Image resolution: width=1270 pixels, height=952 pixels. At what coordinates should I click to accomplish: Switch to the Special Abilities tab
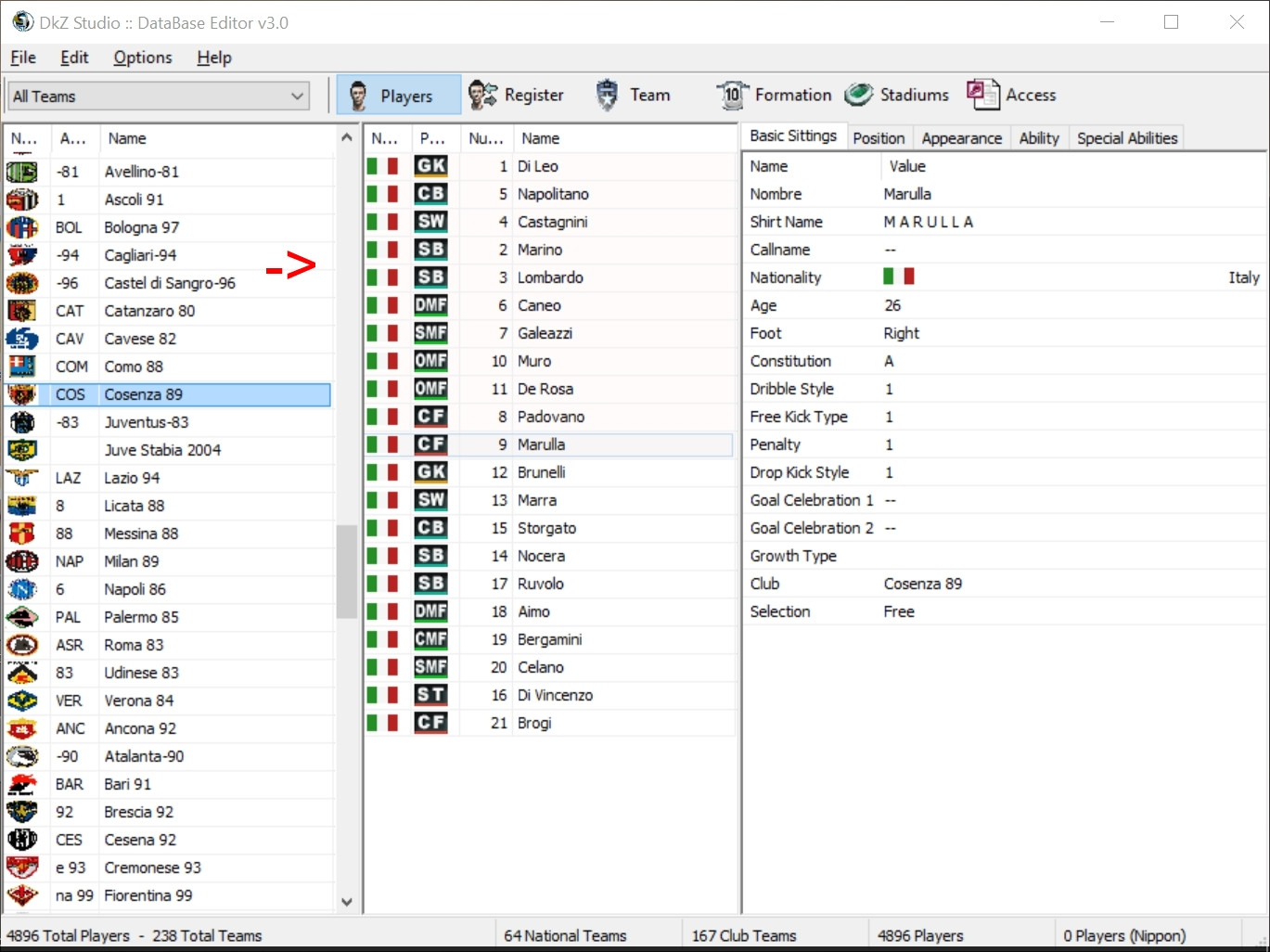(x=1127, y=138)
